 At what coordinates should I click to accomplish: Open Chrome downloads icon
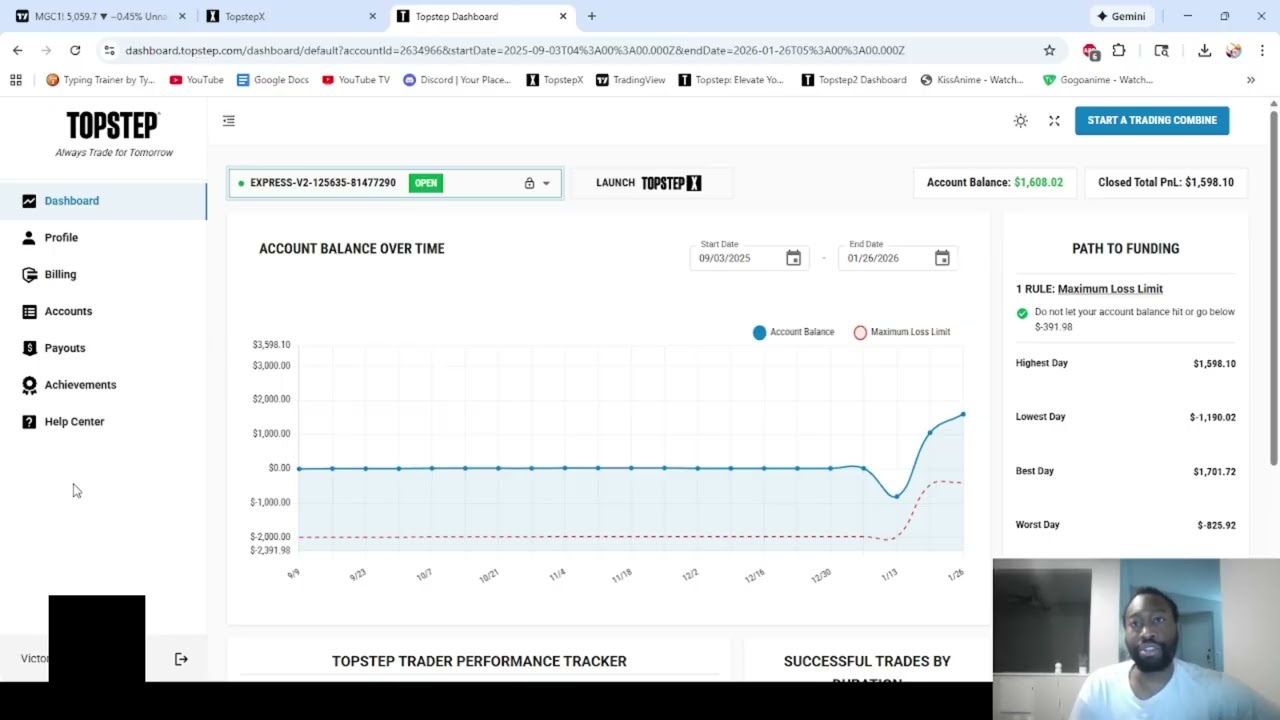(1204, 50)
